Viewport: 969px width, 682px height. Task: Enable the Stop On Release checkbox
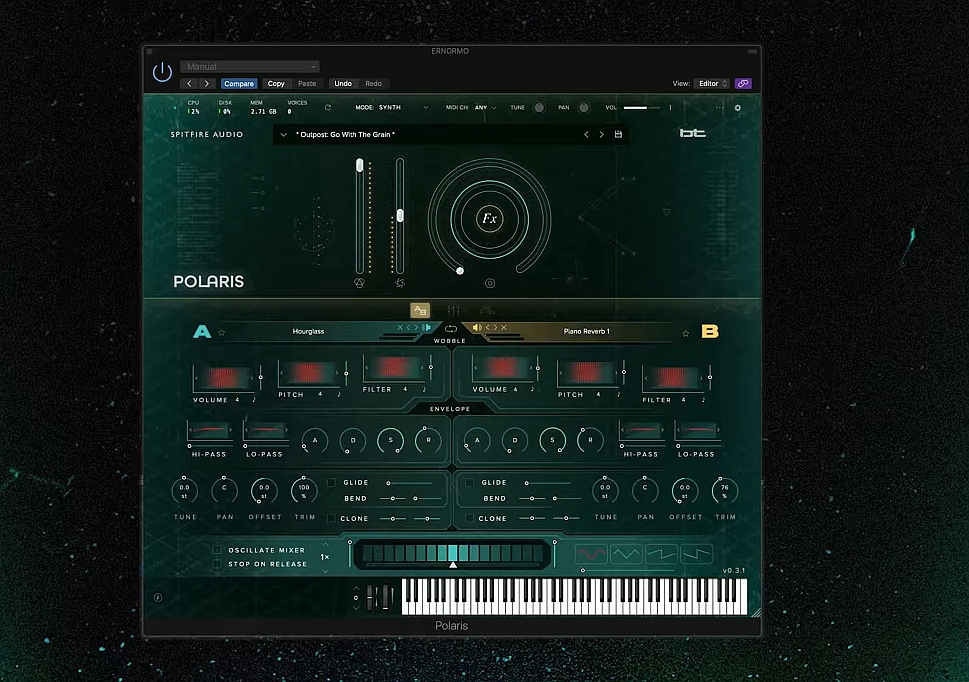[x=217, y=564]
